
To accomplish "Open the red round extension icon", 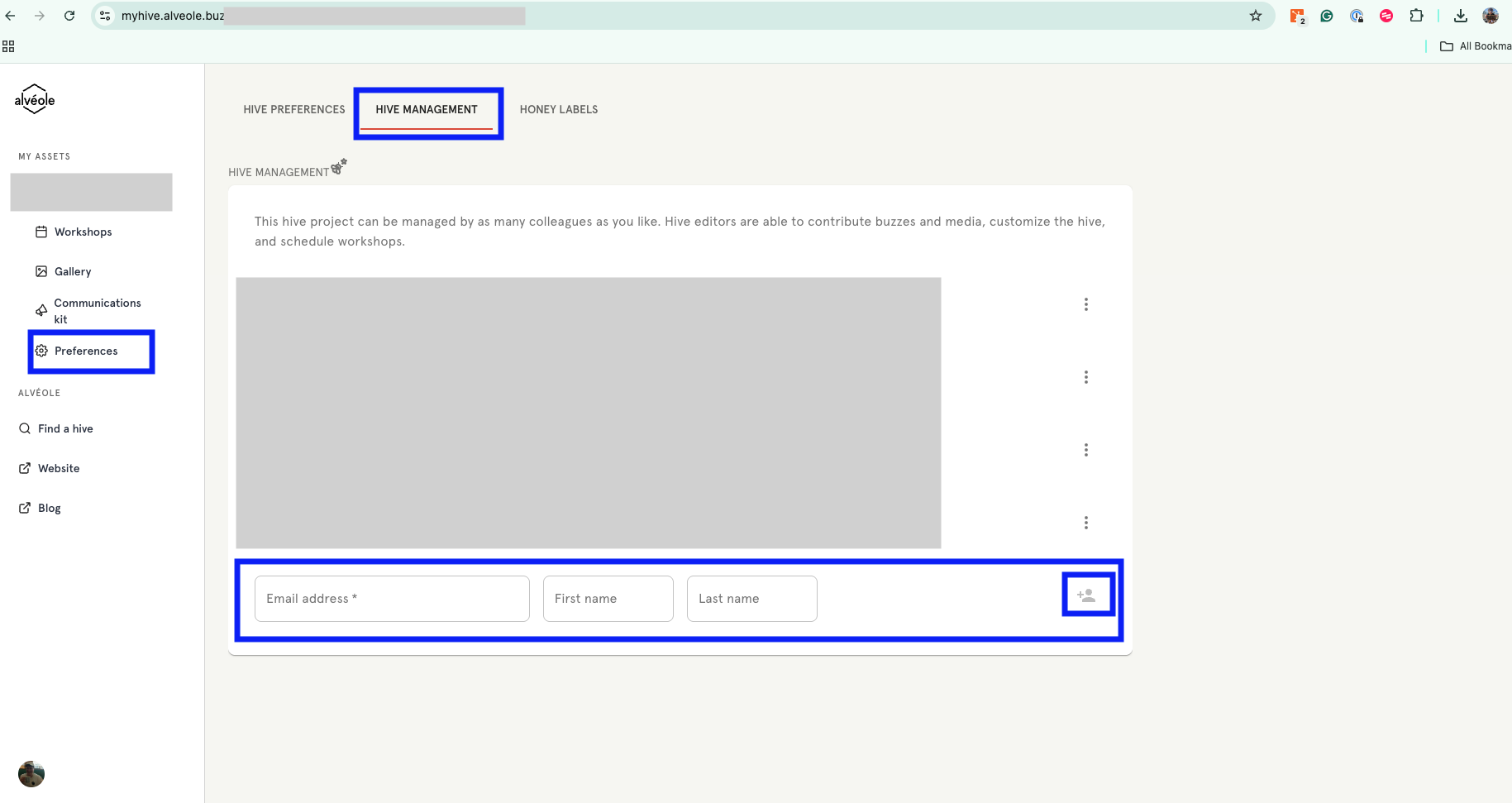I will click(x=1386, y=16).
